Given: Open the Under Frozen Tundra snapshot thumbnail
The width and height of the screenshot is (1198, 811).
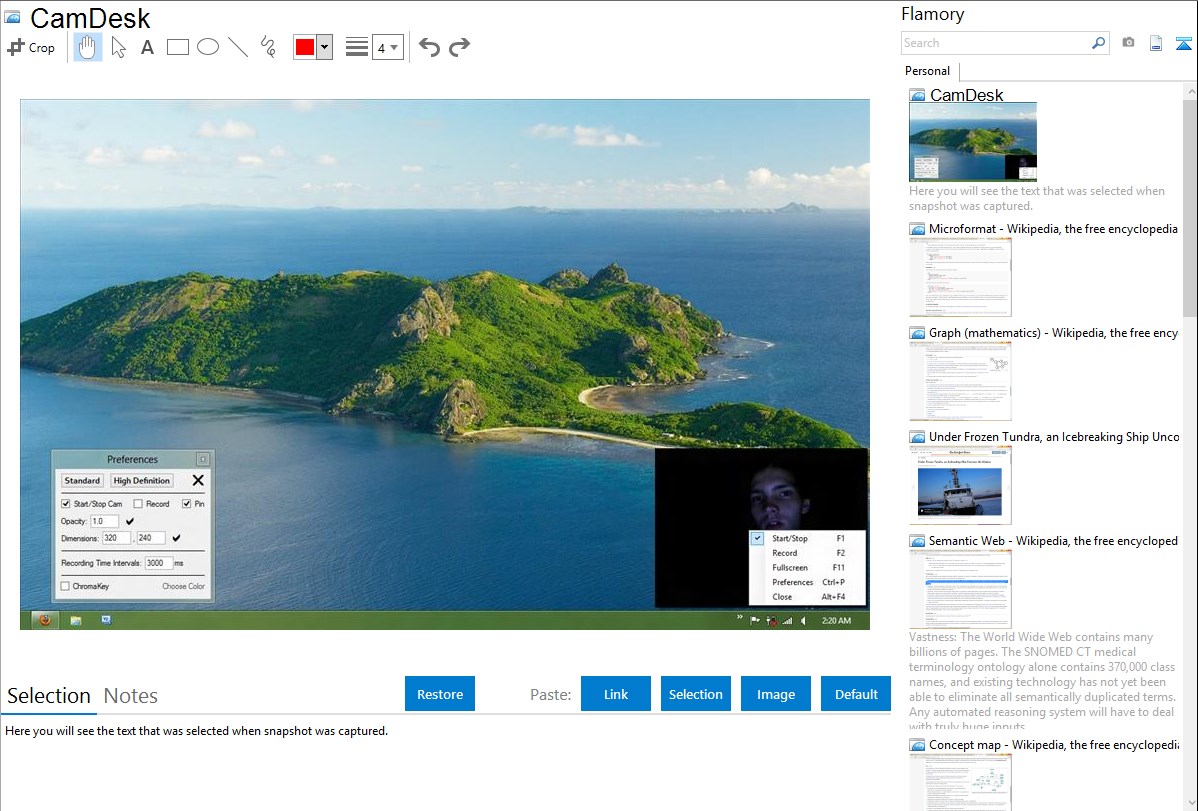Looking at the screenshot, I should tap(960, 485).
